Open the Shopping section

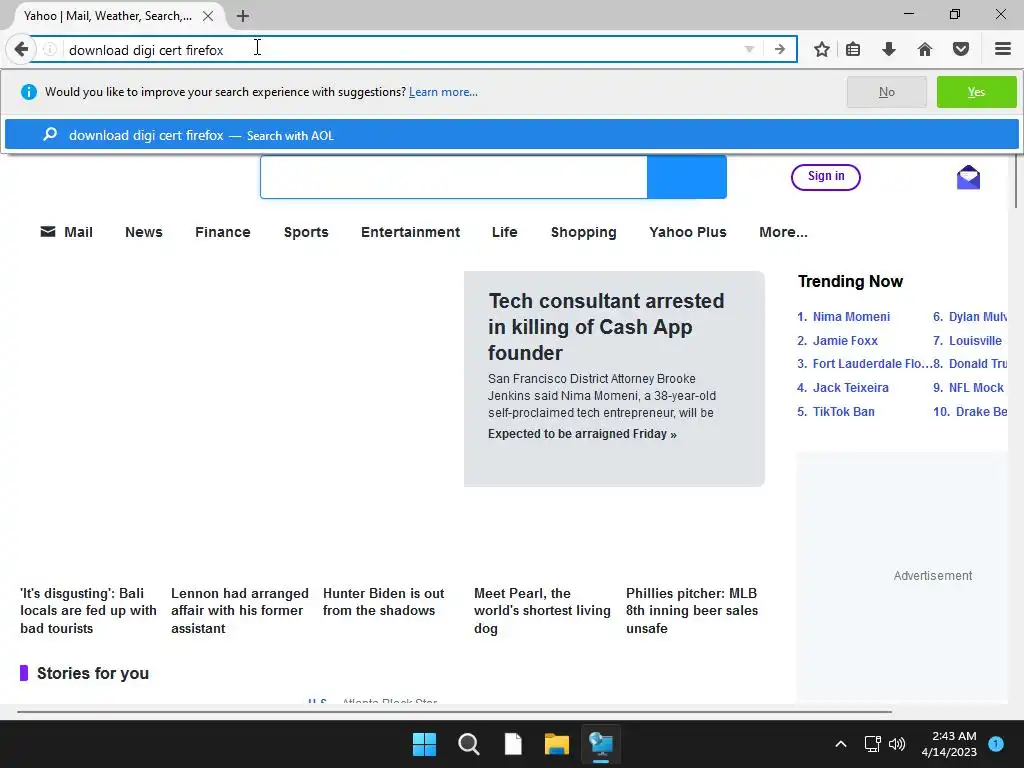click(x=583, y=232)
